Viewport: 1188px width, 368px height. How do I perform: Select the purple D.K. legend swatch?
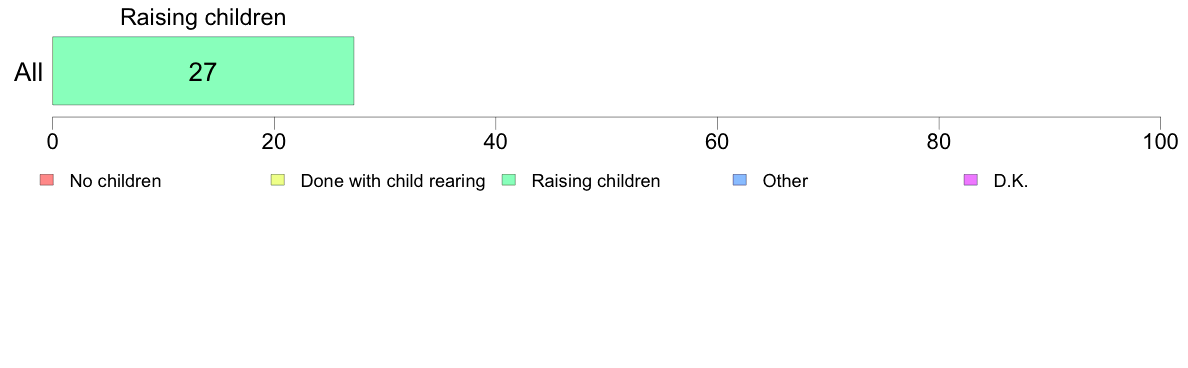pos(971,180)
